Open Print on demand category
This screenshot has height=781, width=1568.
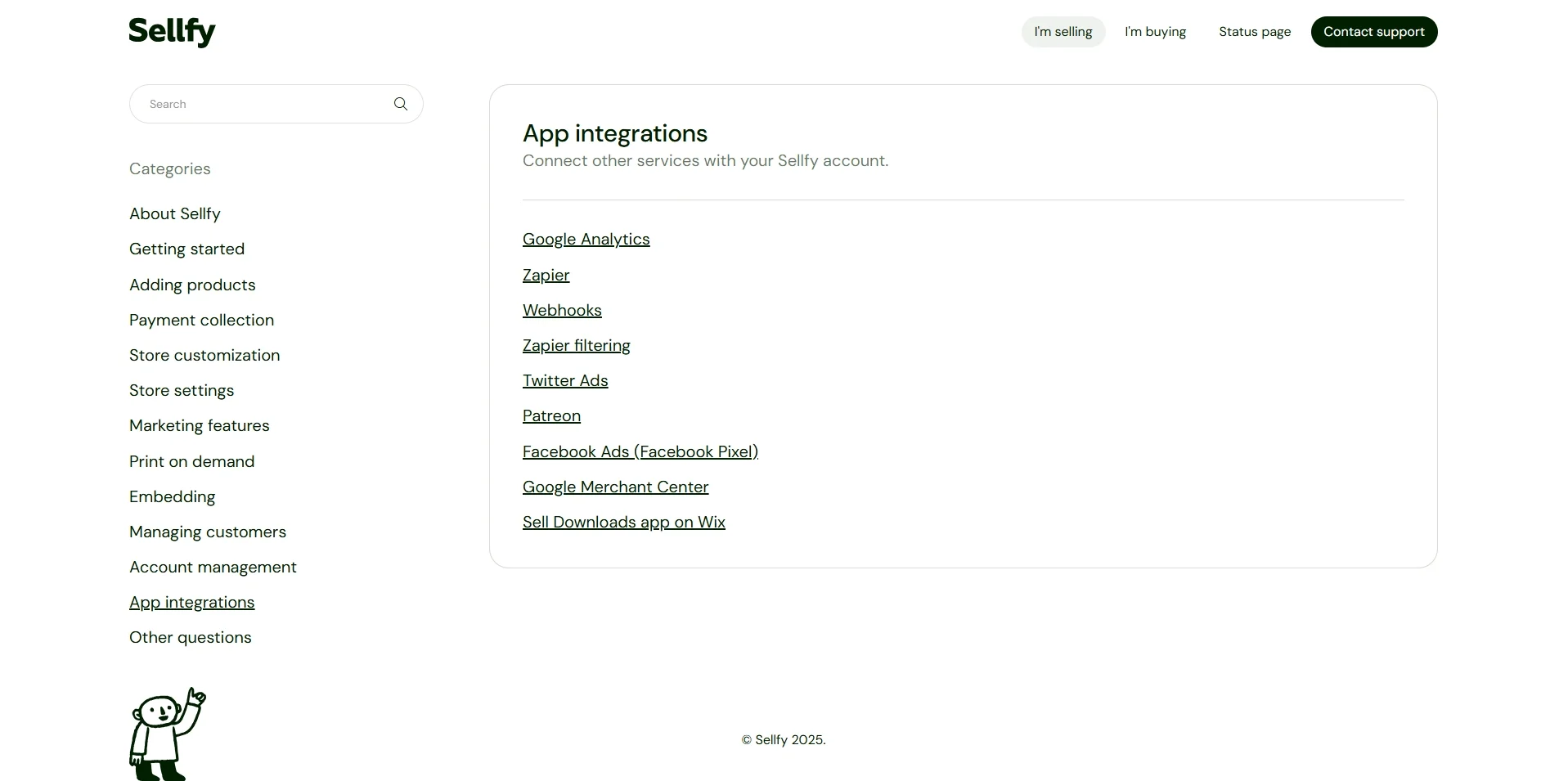click(x=191, y=461)
